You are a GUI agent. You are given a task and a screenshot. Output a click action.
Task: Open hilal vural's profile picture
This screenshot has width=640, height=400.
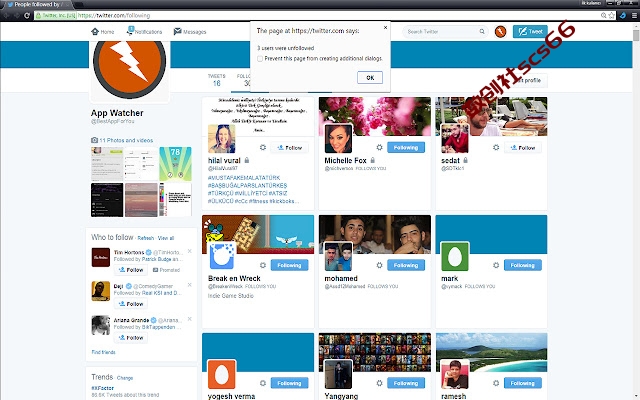pyautogui.click(x=222, y=139)
